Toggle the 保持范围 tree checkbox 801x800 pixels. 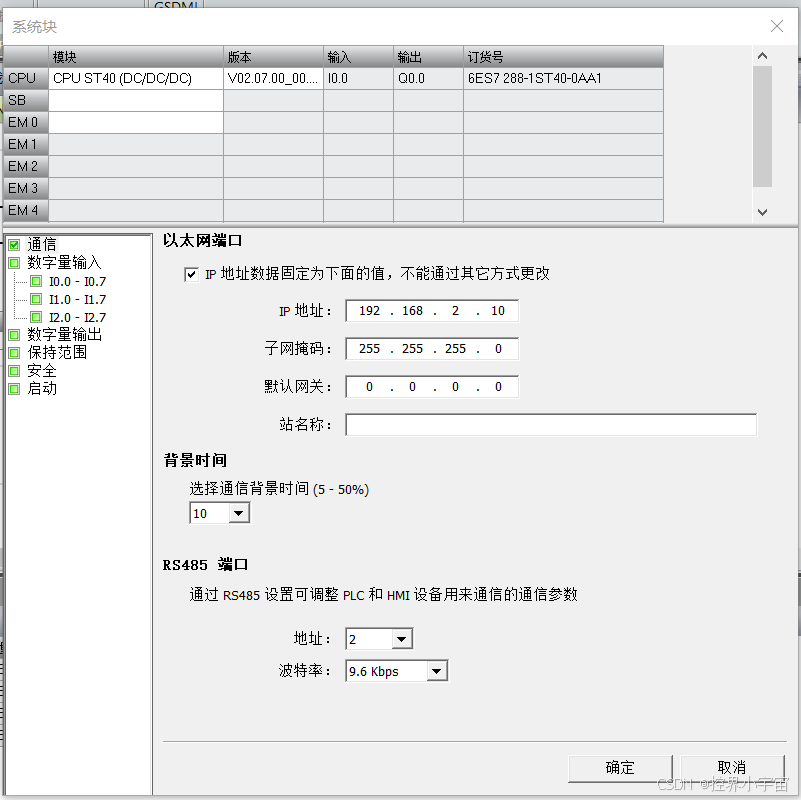point(14,353)
